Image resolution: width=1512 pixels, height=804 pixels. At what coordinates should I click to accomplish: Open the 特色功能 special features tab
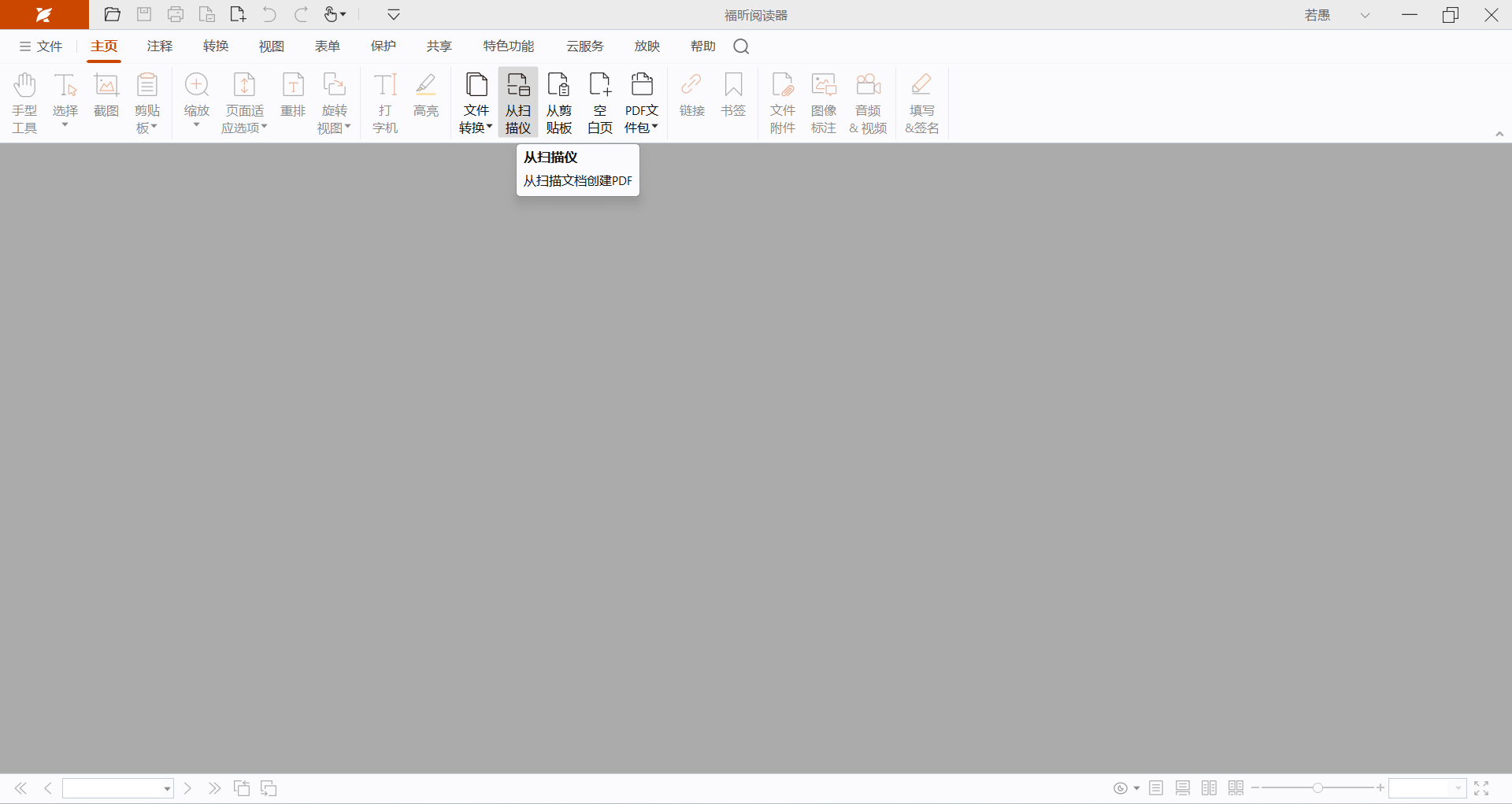tap(509, 46)
